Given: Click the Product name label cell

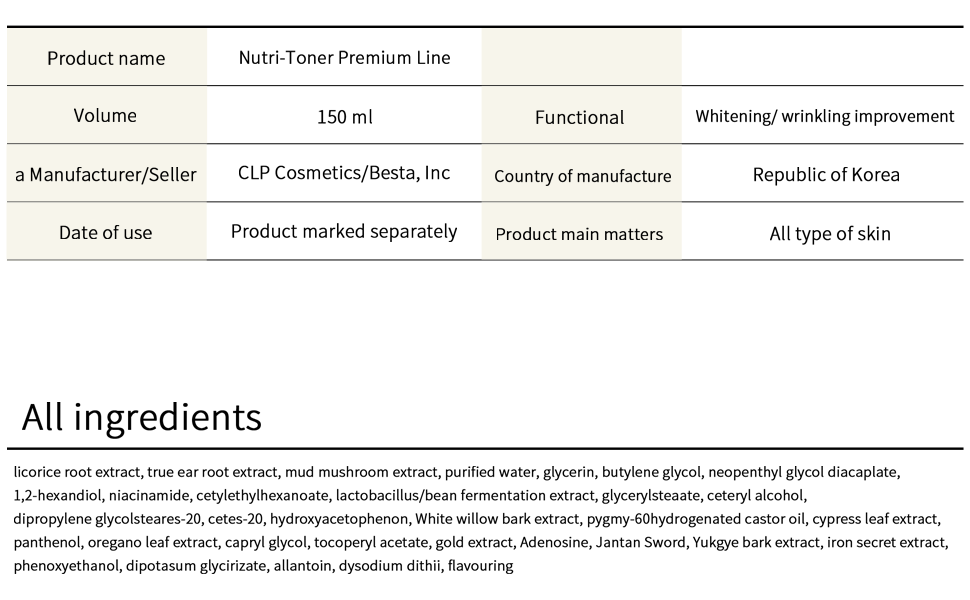Looking at the screenshot, I should point(106,58).
